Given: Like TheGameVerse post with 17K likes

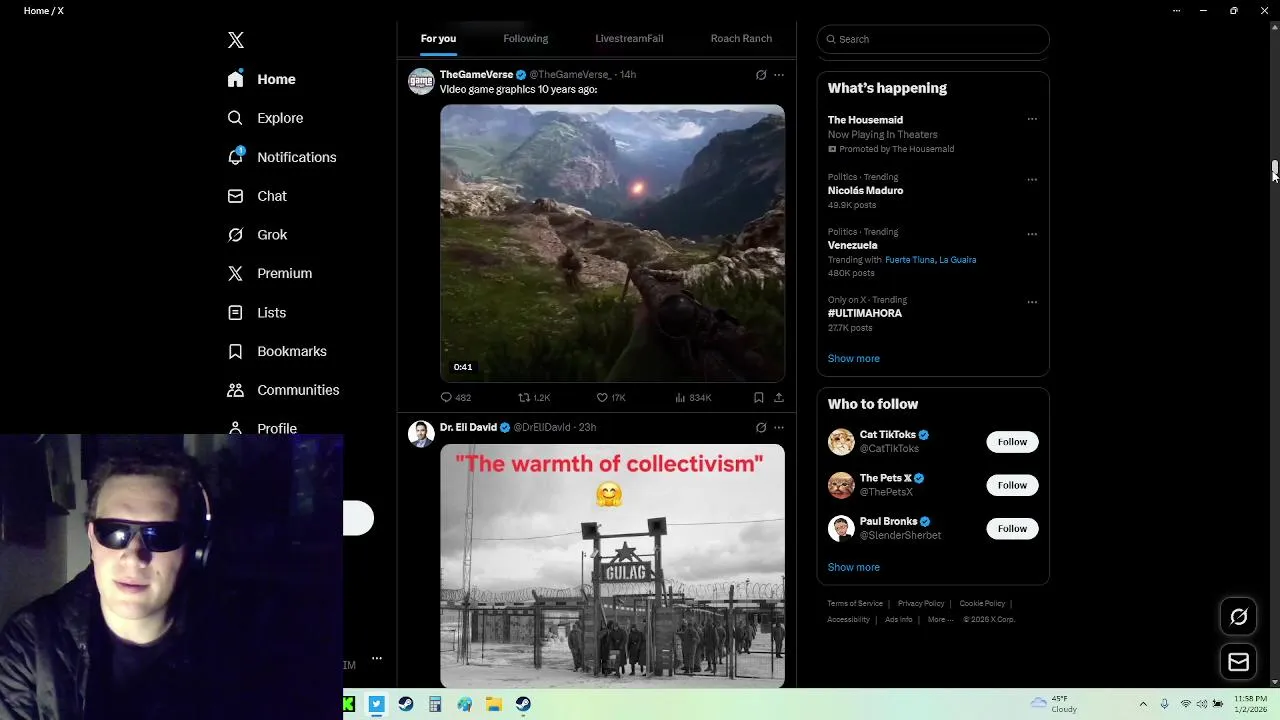Looking at the screenshot, I should coord(611,397).
